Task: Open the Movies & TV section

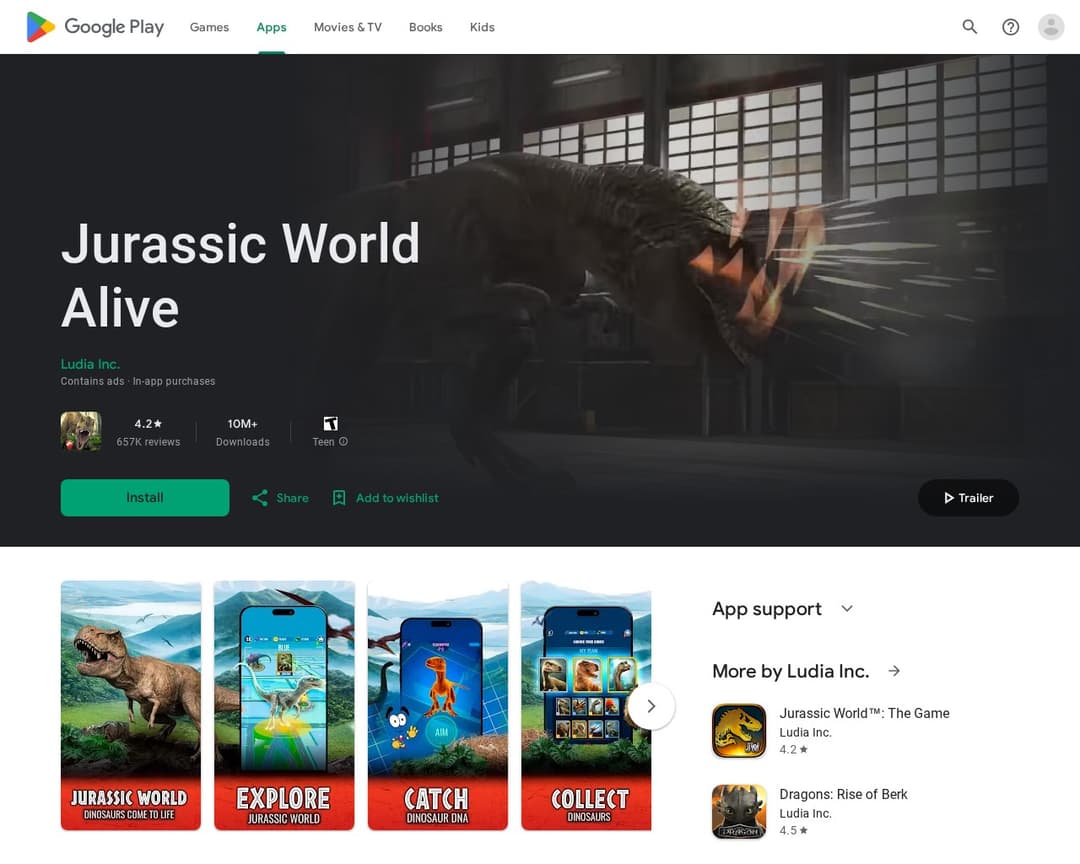Action: coord(347,27)
